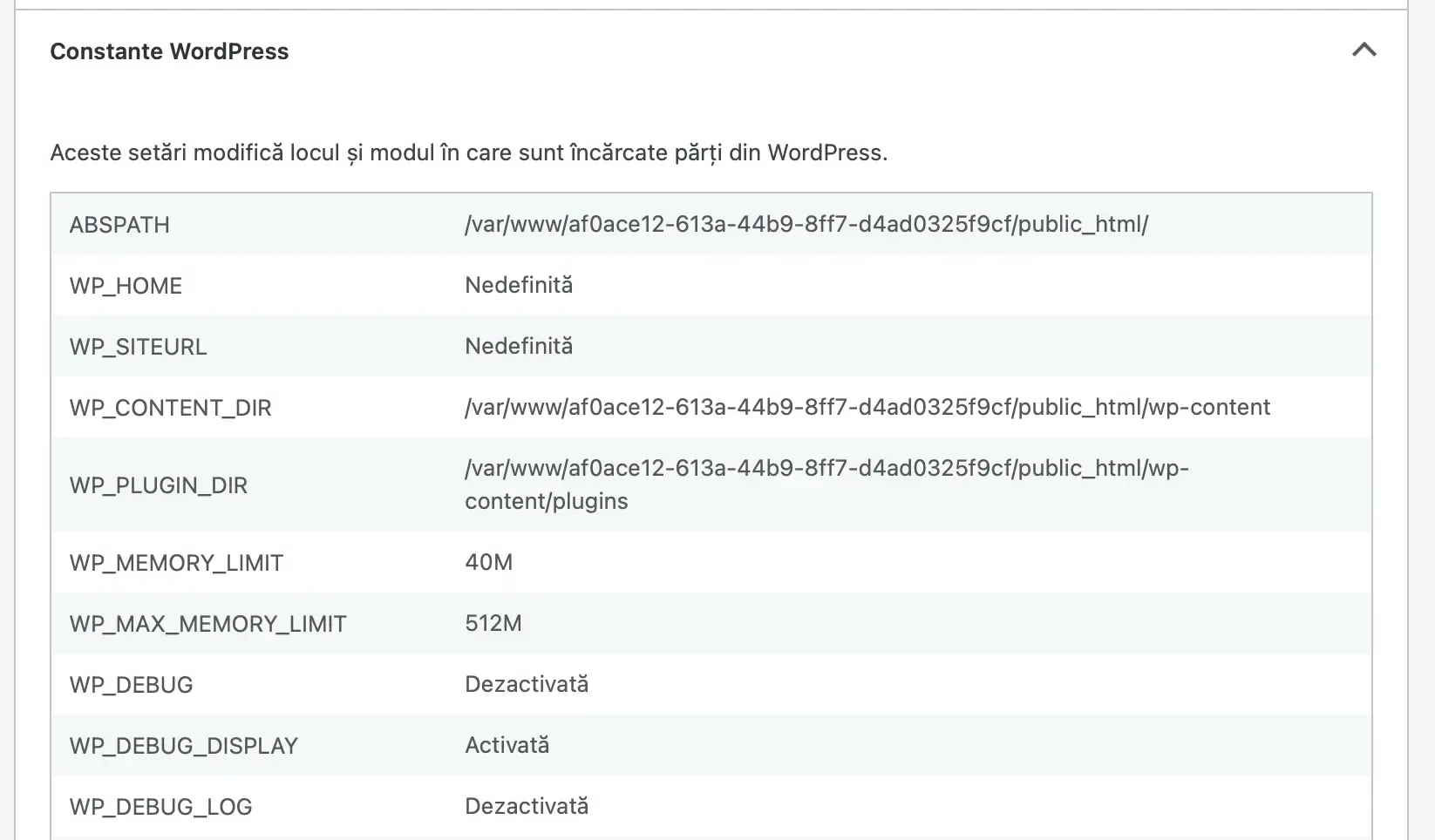Select the 512M max memory value
The width and height of the screenshot is (1435, 840).
pos(493,623)
